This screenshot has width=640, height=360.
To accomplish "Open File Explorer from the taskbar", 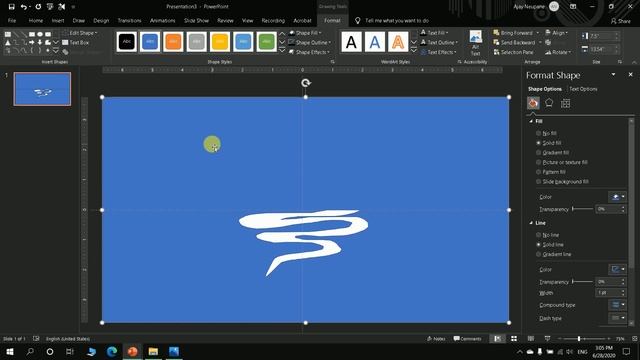I will [x=153, y=351].
